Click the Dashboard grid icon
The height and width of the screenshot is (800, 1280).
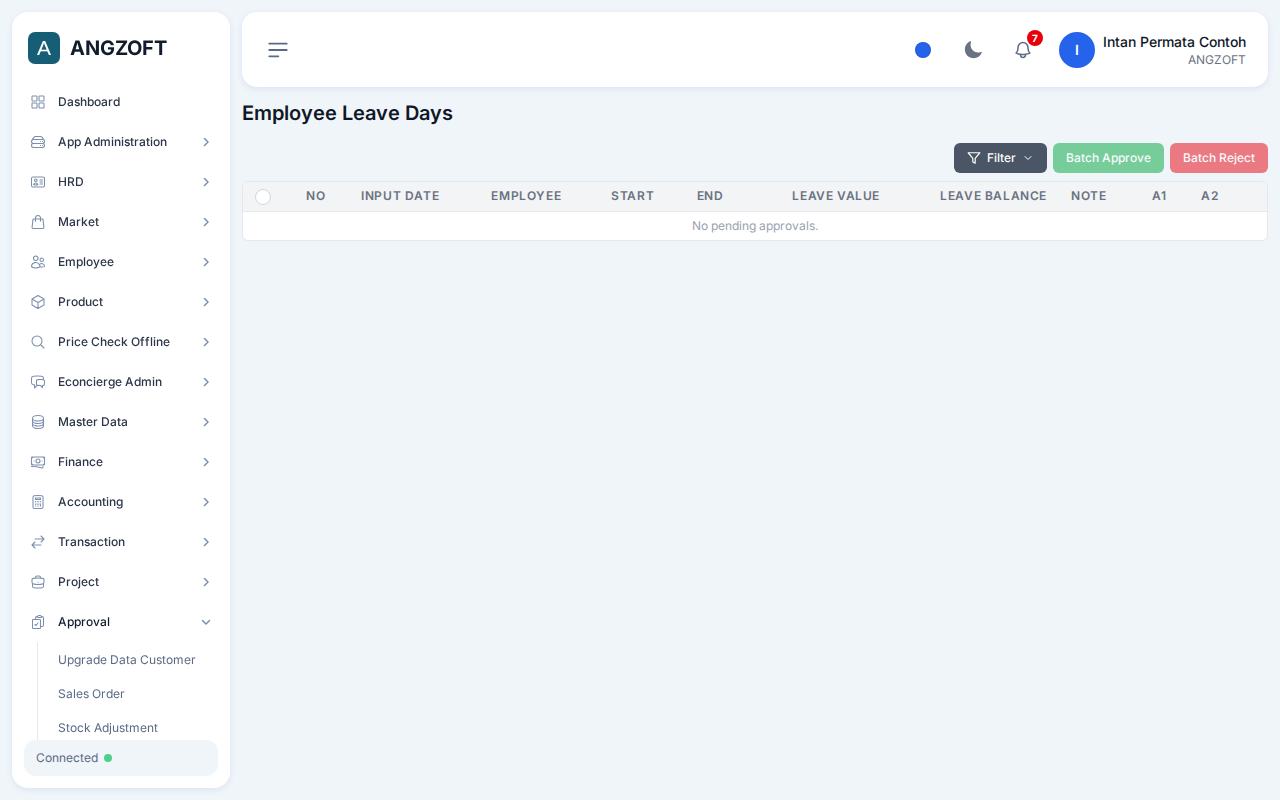click(38, 102)
